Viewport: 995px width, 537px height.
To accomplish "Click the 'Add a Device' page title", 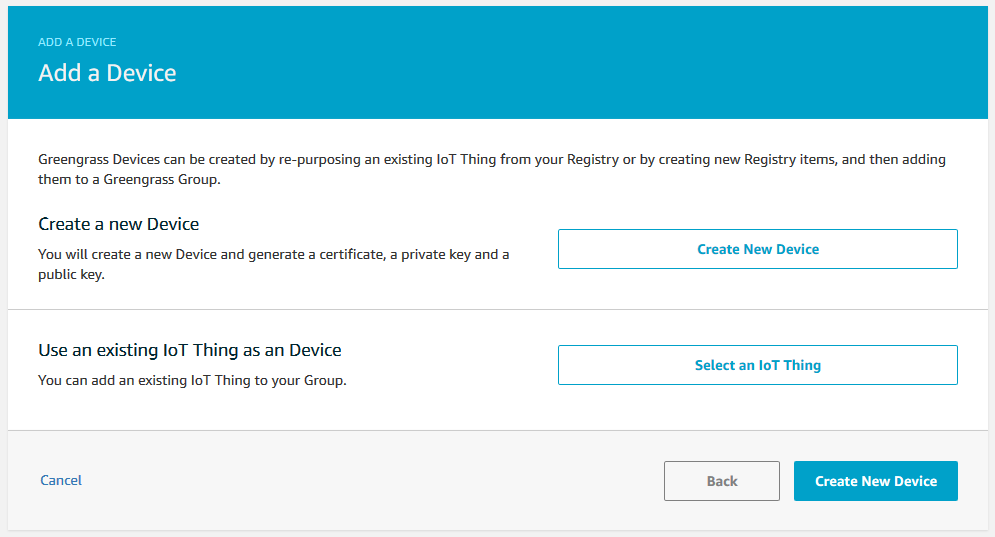I will coord(107,73).
